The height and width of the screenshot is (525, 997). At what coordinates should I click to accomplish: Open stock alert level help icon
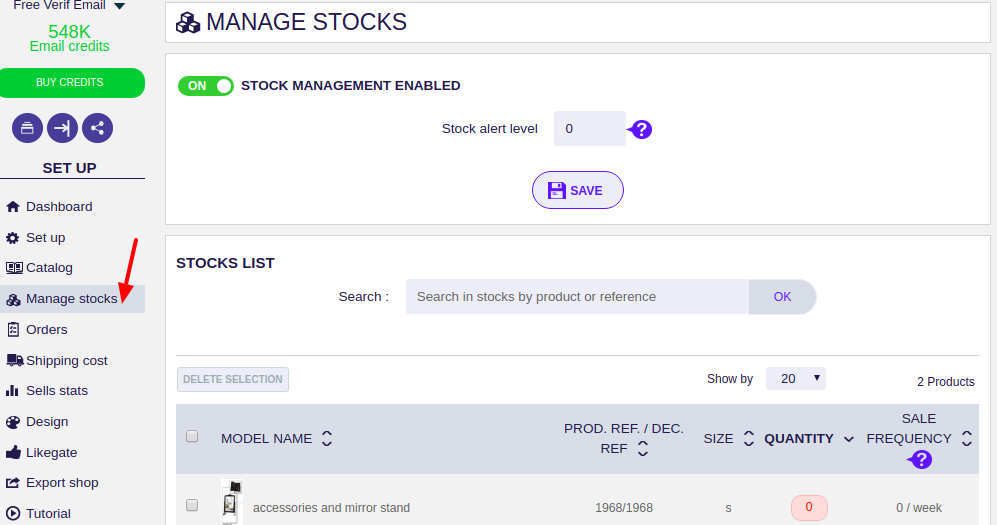click(x=641, y=130)
